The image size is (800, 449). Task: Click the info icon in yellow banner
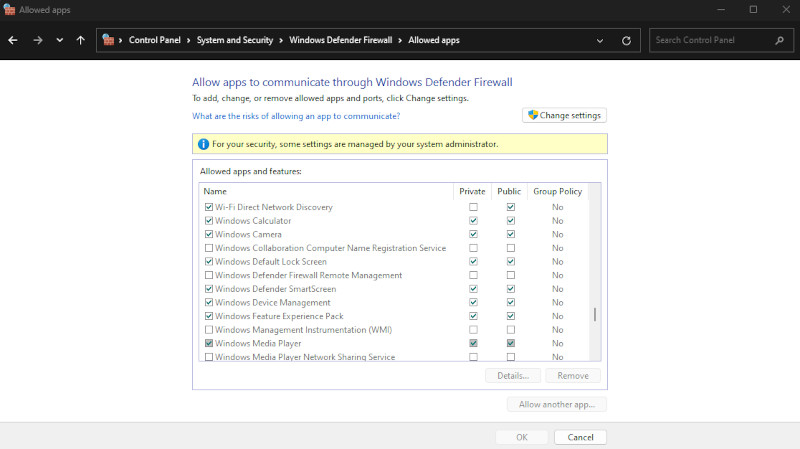coord(203,144)
